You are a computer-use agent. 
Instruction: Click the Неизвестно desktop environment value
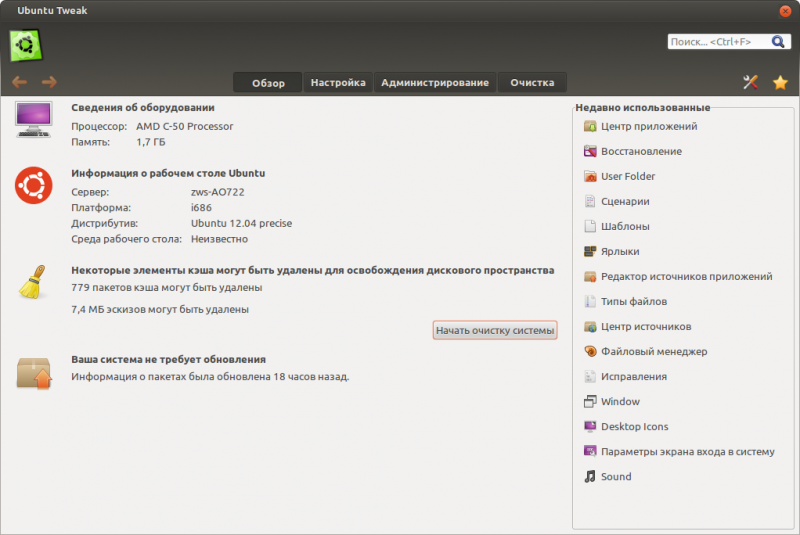(219, 239)
